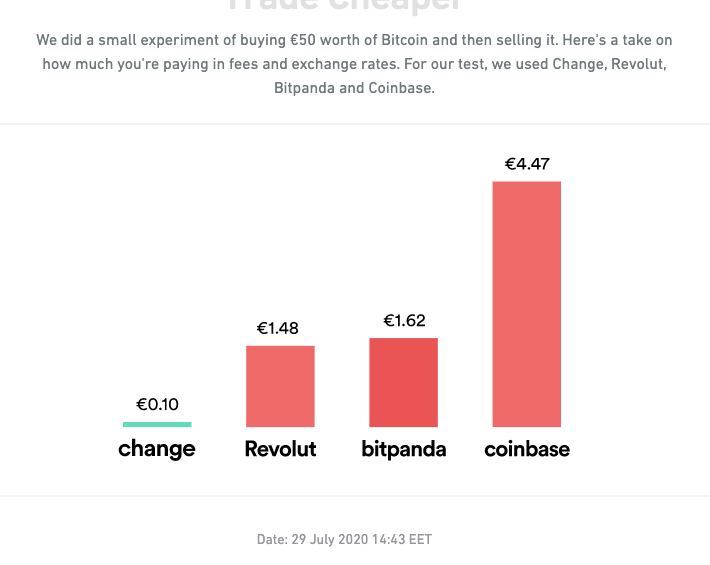Click the 'Bitpanda and Coinbase.' text line
710x565 pixels.
pos(354,88)
